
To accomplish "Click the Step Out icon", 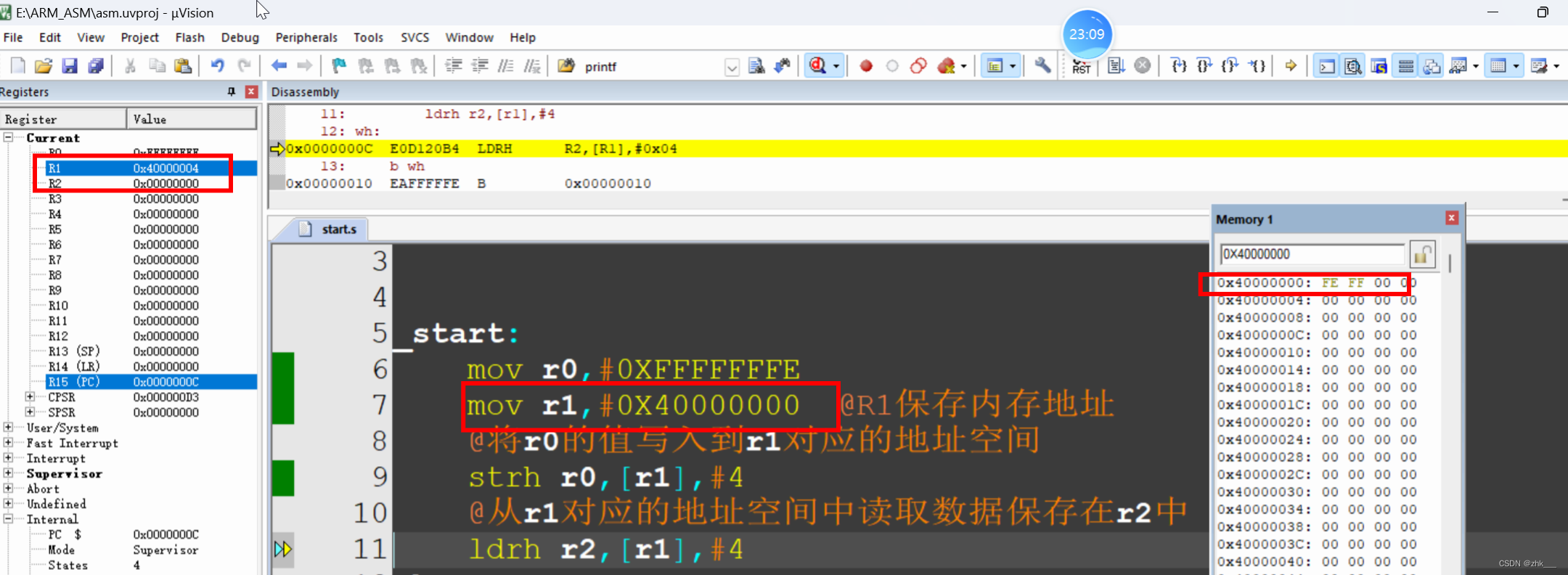I will pyautogui.click(x=1230, y=66).
